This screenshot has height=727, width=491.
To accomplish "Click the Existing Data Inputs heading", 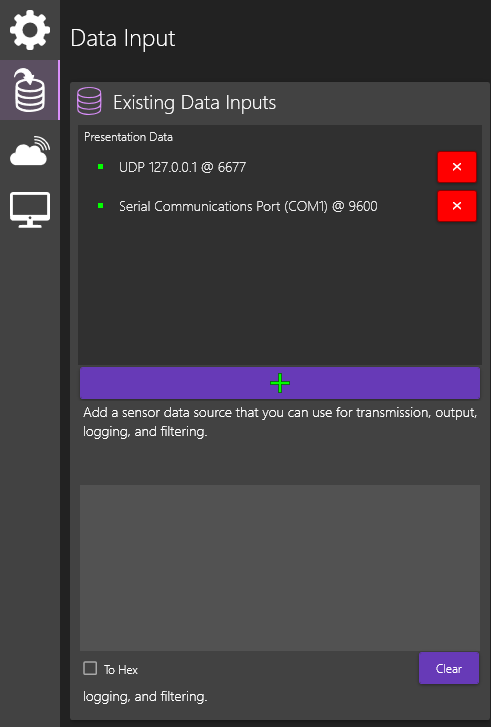I will 195,102.
